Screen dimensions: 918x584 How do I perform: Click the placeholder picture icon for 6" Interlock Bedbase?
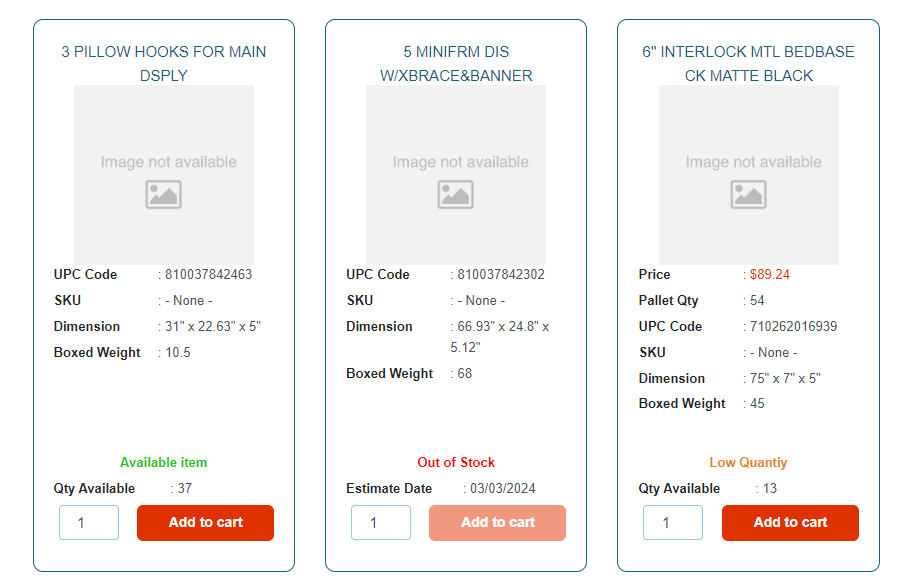click(748, 194)
